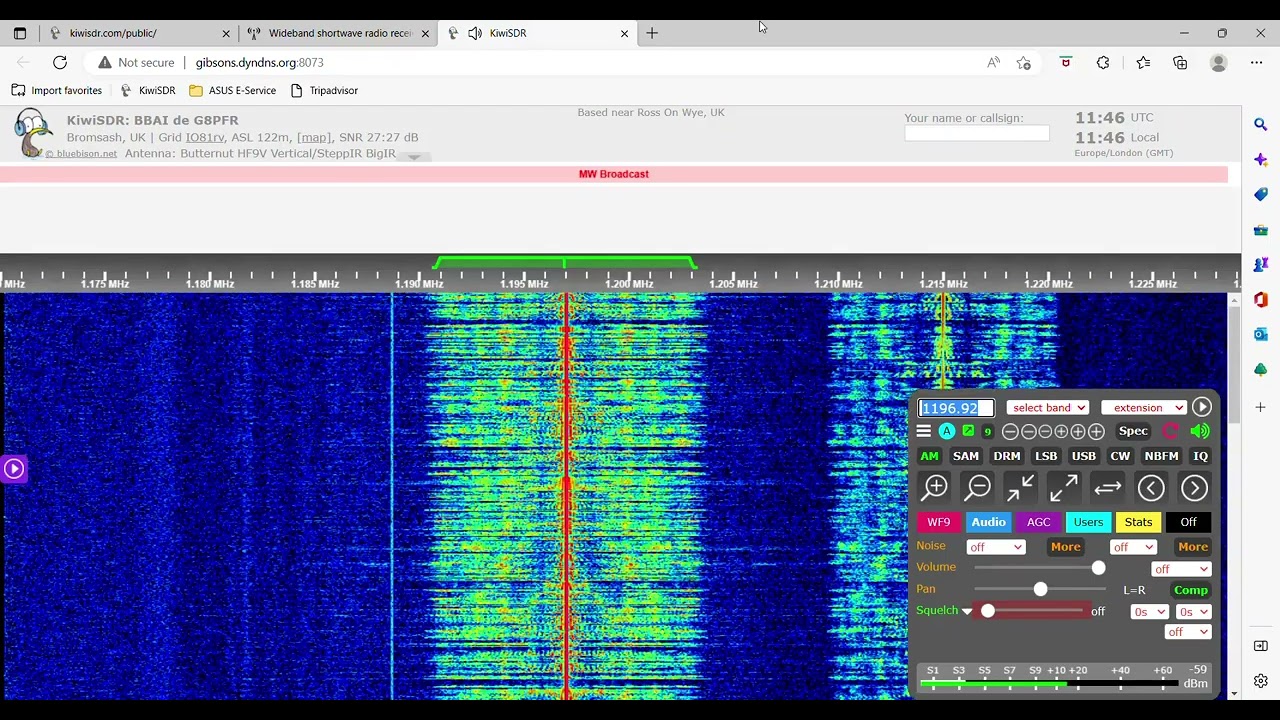
Task: Open the second off dropdown in Noise row
Action: [x=1133, y=547]
